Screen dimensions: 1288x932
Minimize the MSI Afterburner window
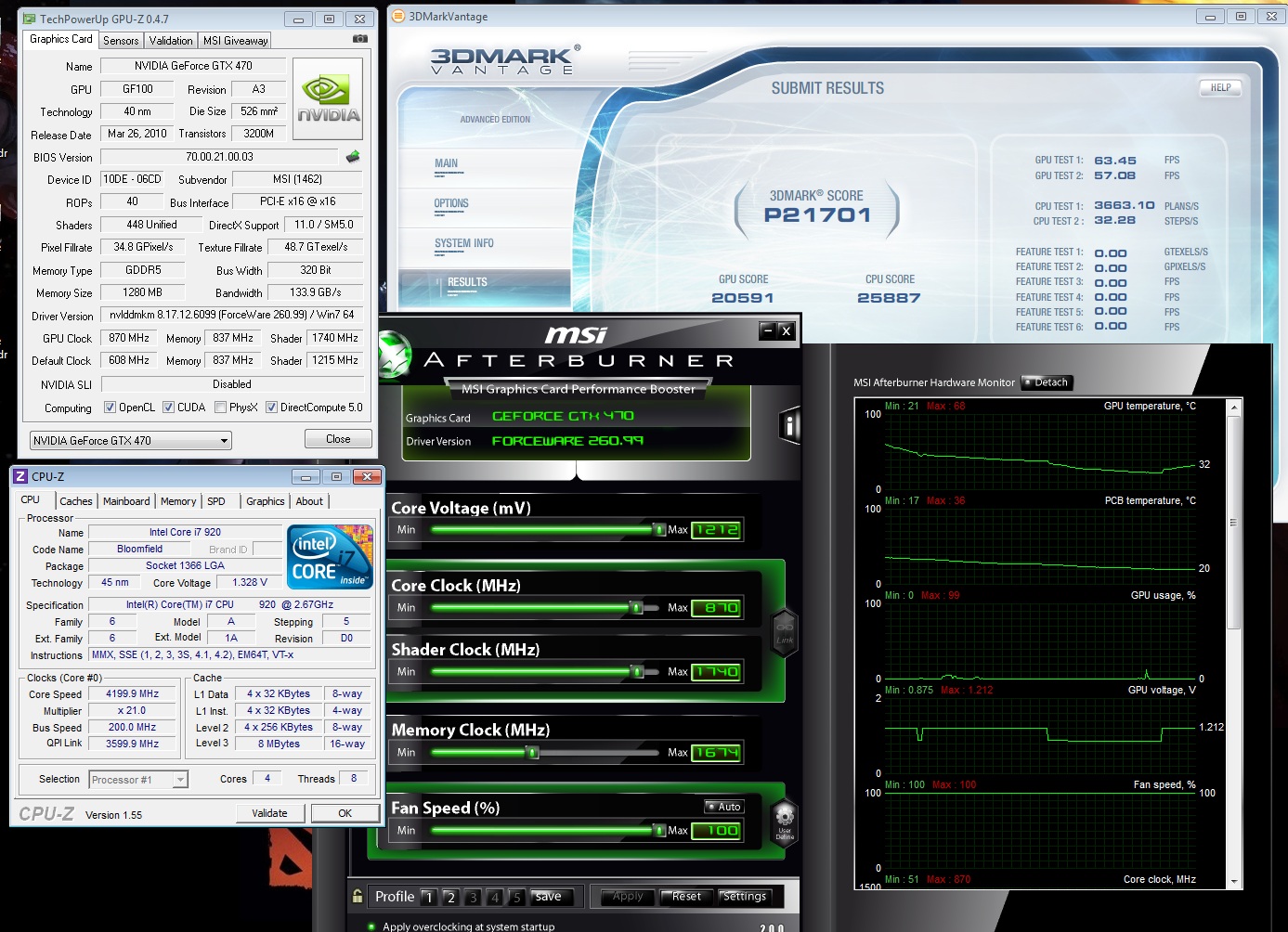pyautogui.click(x=767, y=330)
